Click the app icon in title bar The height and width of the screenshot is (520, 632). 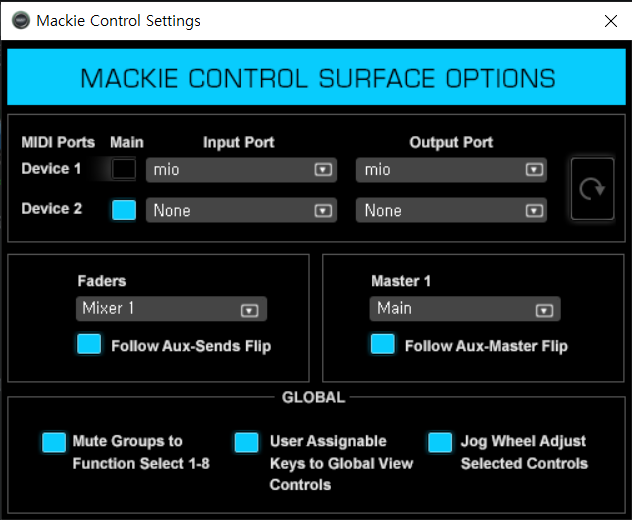click(19, 20)
